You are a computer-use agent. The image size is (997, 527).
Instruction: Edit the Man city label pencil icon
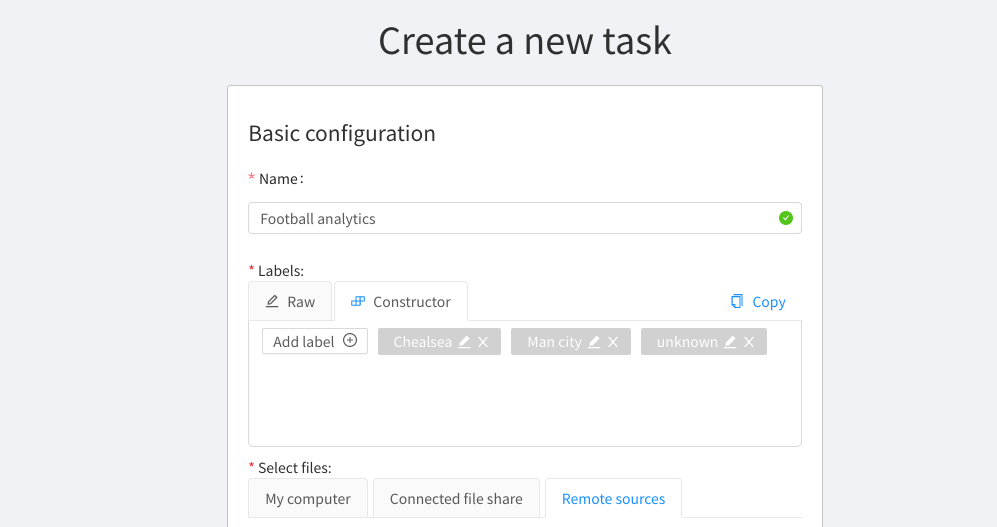pyautogui.click(x=594, y=342)
